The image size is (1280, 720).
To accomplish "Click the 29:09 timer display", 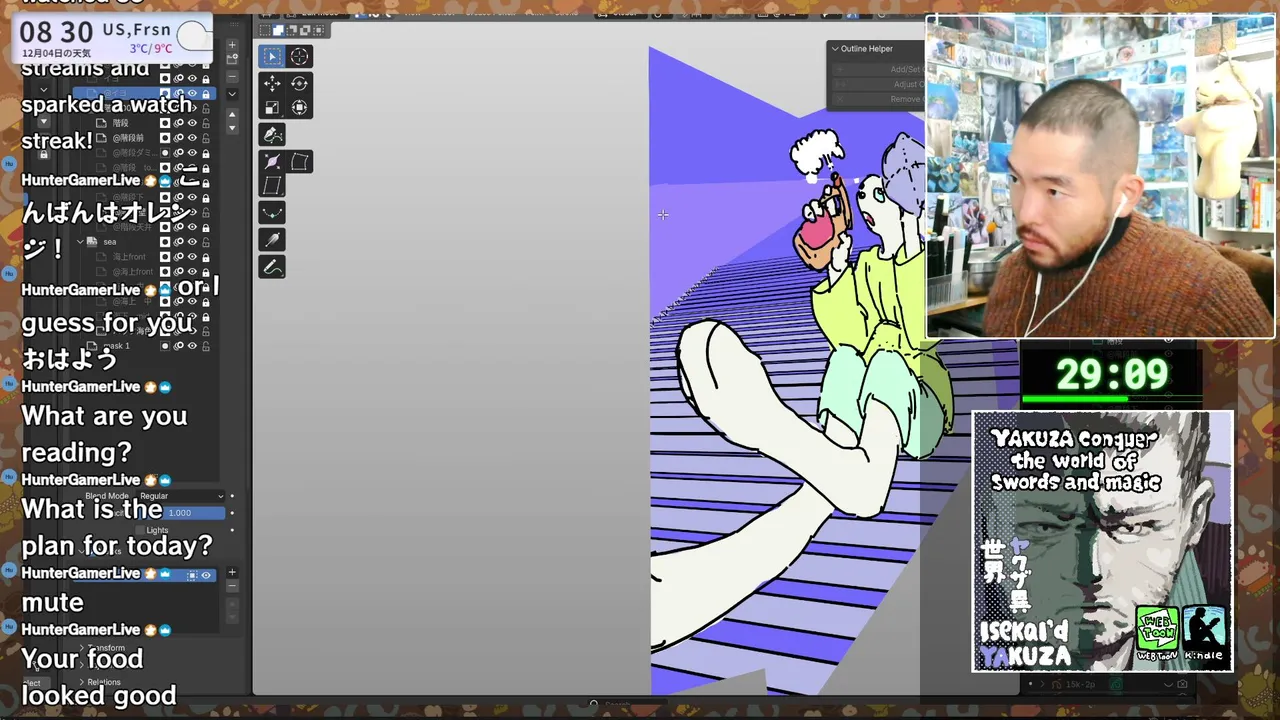I will point(1111,375).
